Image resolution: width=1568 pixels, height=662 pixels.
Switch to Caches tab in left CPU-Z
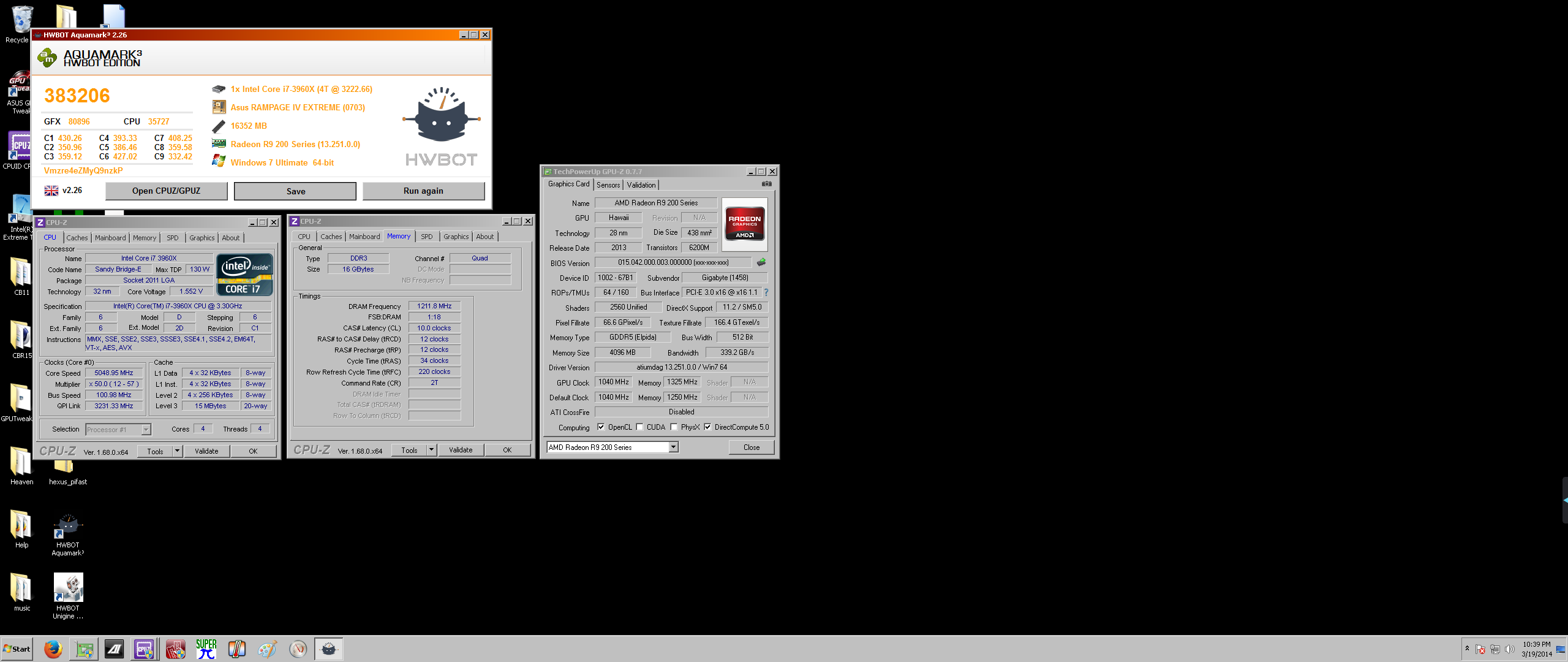point(77,238)
